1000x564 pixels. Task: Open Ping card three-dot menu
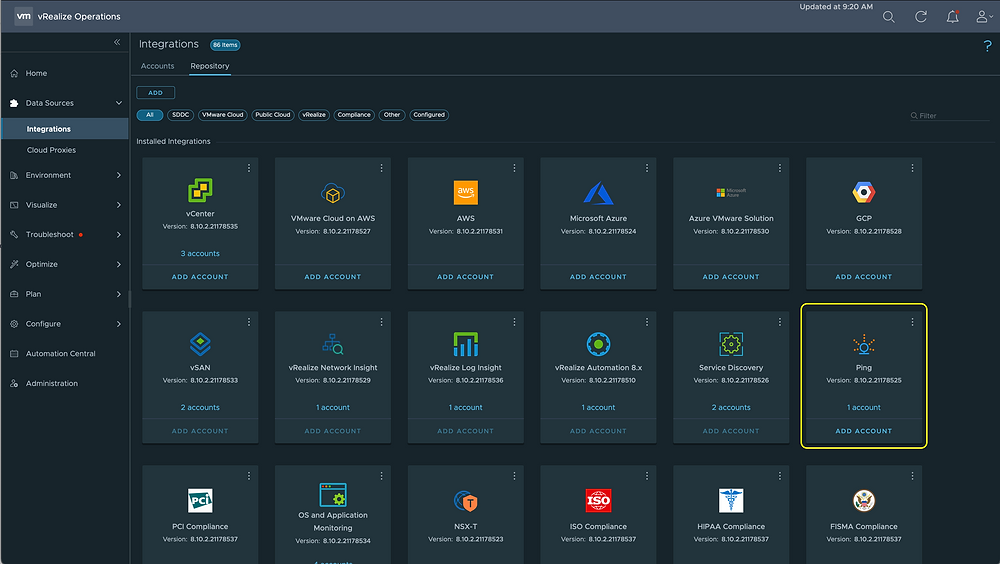[912, 322]
